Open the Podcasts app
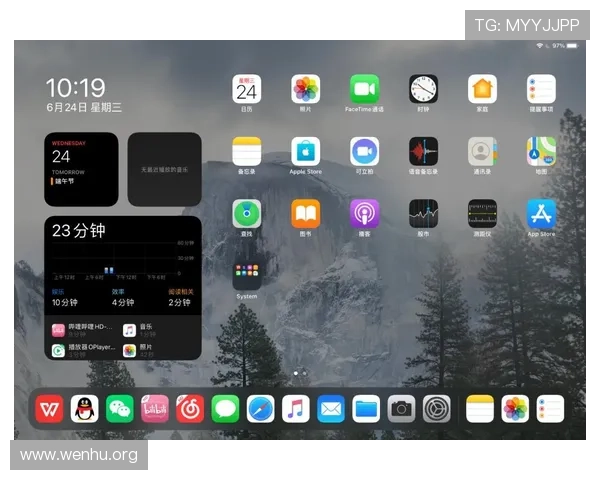The height and width of the screenshot is (480, 600). [x=364, y=213]
